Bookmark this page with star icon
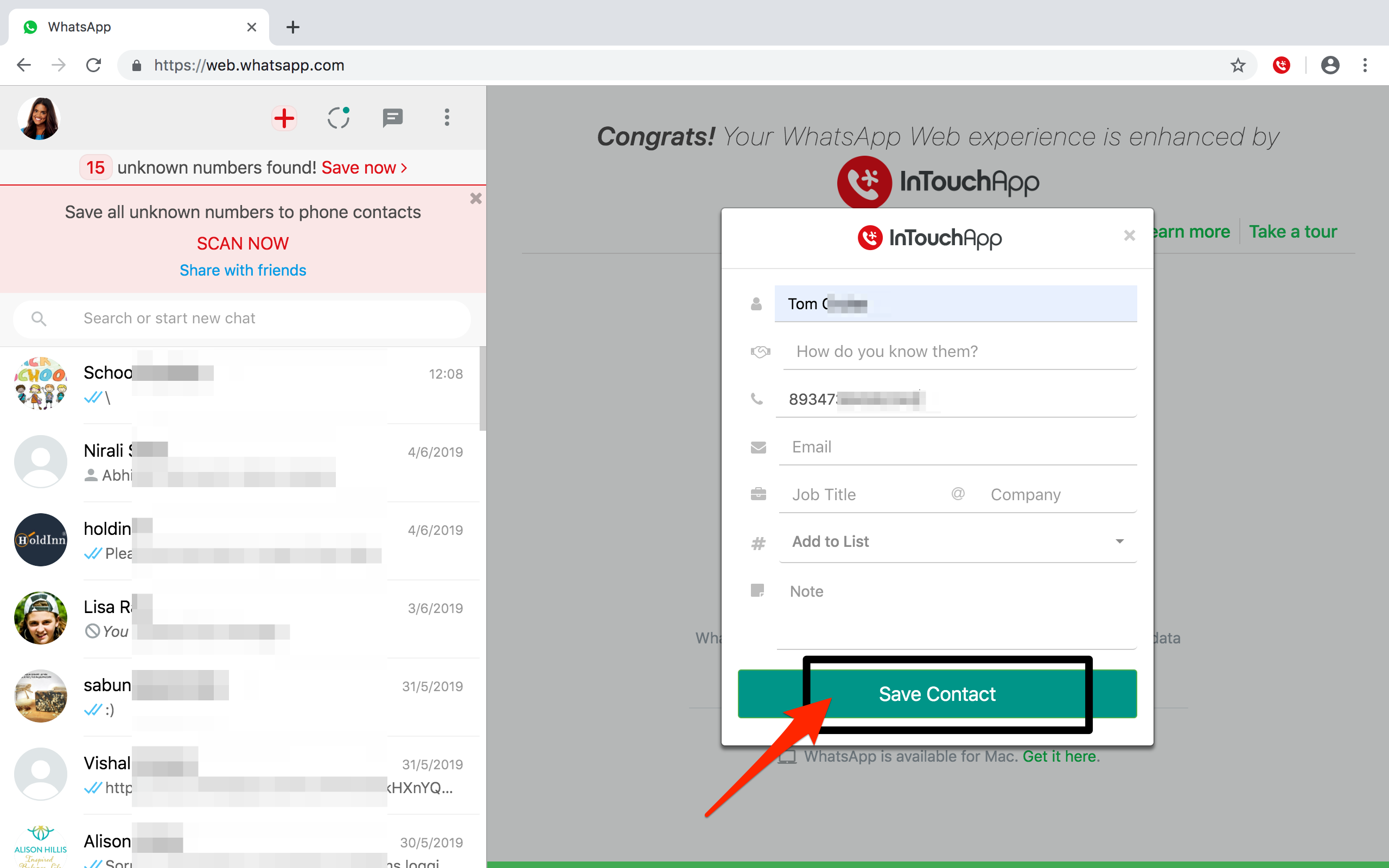This screenshot has width=1389, height=868. pos(1238,65)
